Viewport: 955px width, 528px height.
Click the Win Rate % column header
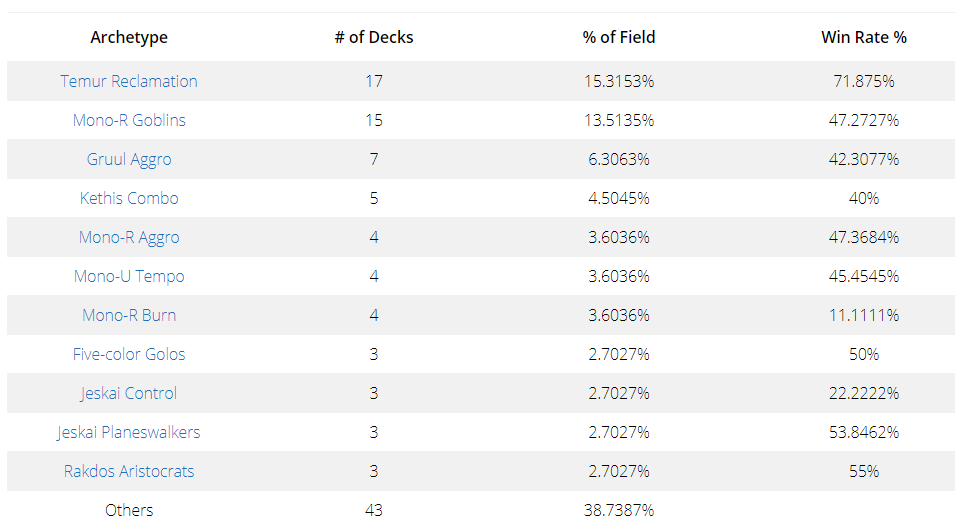[x=864, y=37]
